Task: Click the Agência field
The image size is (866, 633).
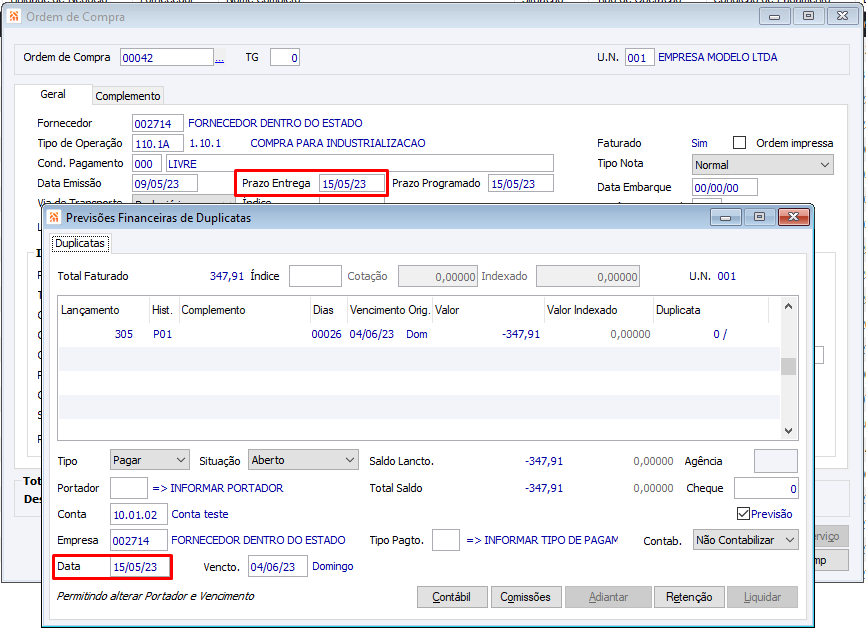Action: 776,461
